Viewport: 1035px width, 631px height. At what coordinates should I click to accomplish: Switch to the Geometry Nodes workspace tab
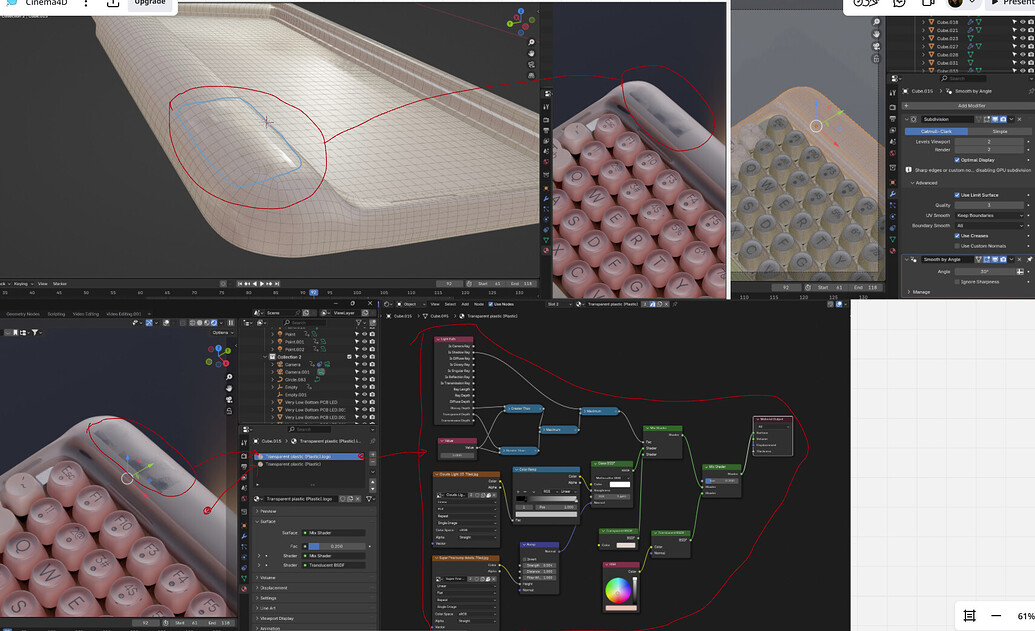[23, 314]
